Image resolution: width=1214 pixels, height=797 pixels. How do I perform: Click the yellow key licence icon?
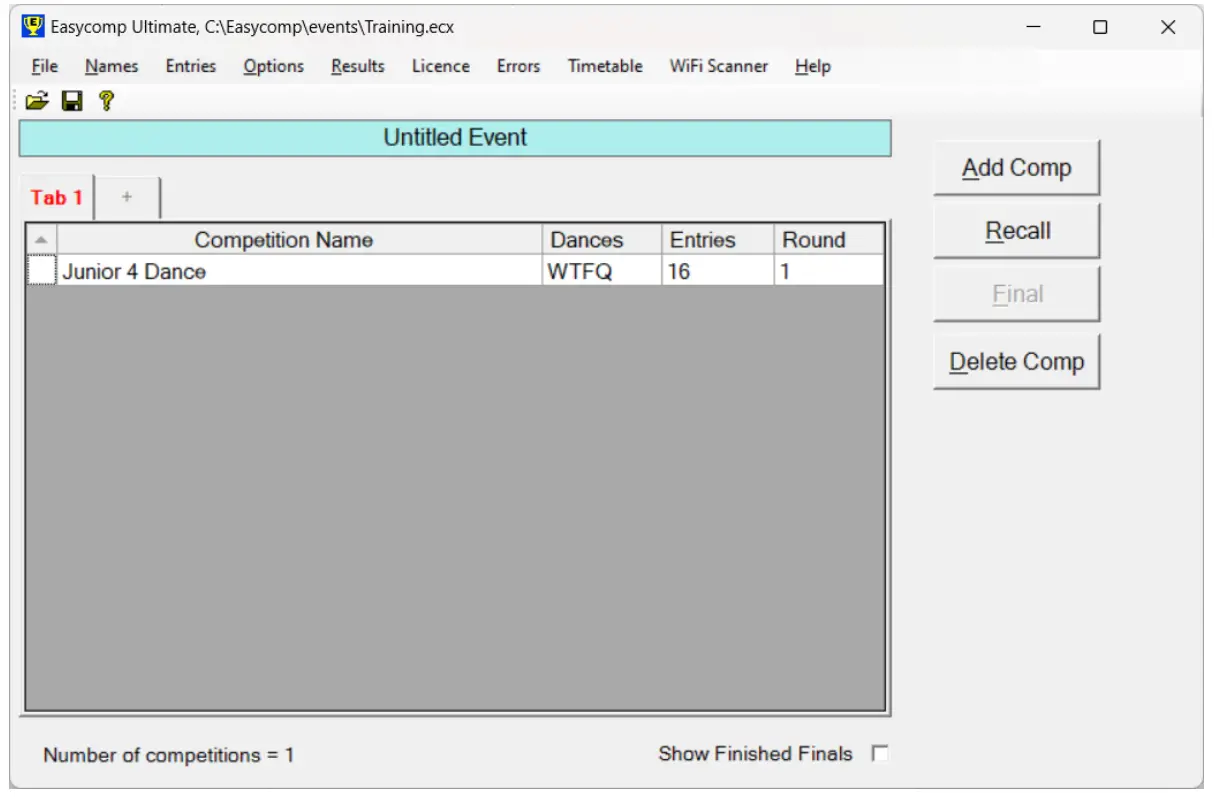tap(106, 100)
